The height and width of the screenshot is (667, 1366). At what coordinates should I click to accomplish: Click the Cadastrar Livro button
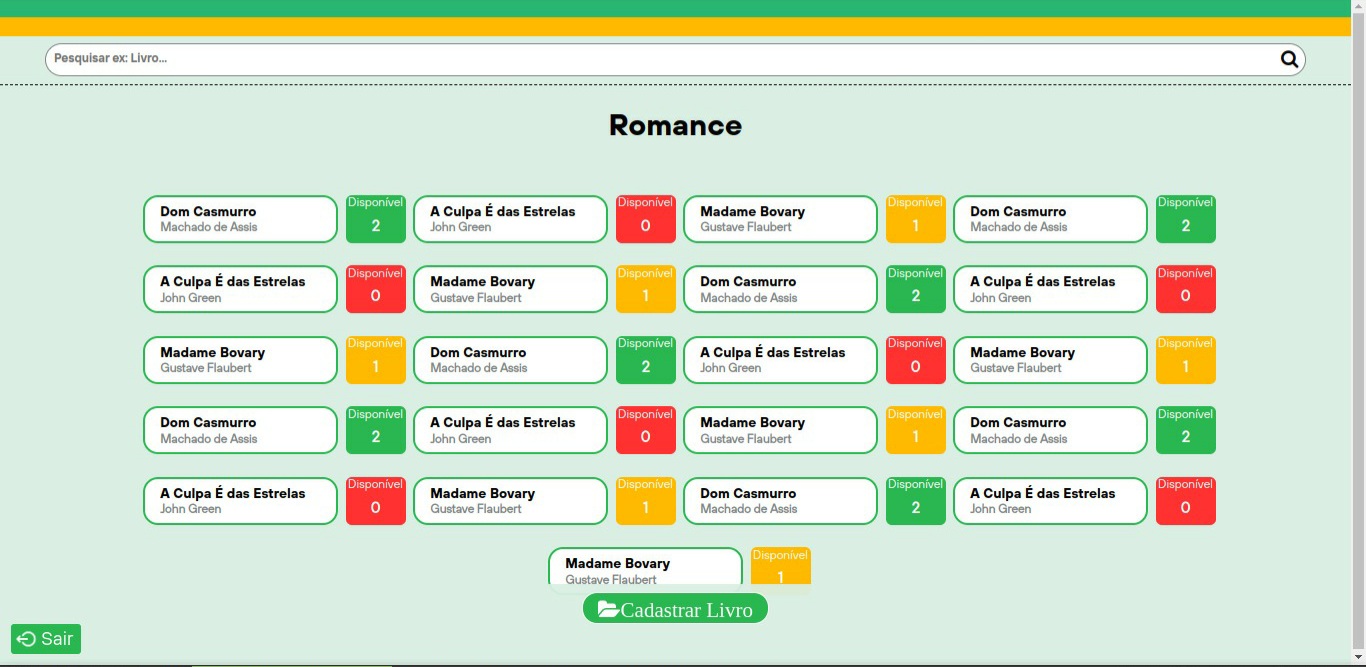(x=675, y=609)
